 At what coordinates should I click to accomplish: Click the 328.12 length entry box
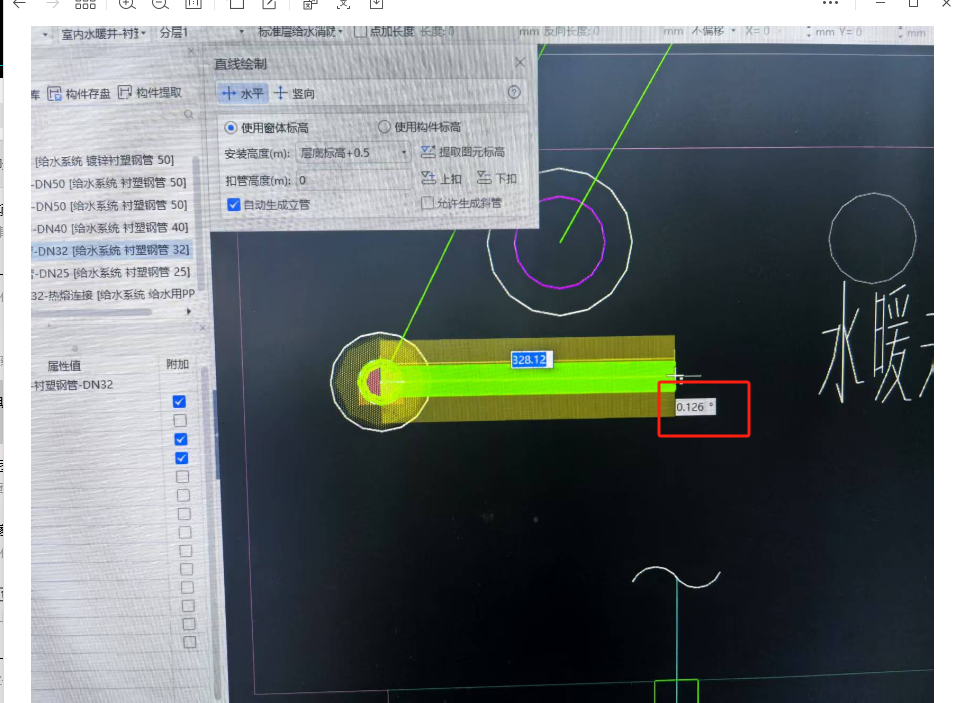tap(530, 360)
